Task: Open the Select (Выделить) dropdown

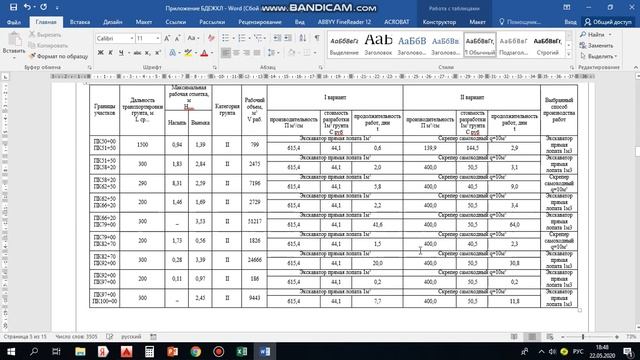Action: point(598,56)
